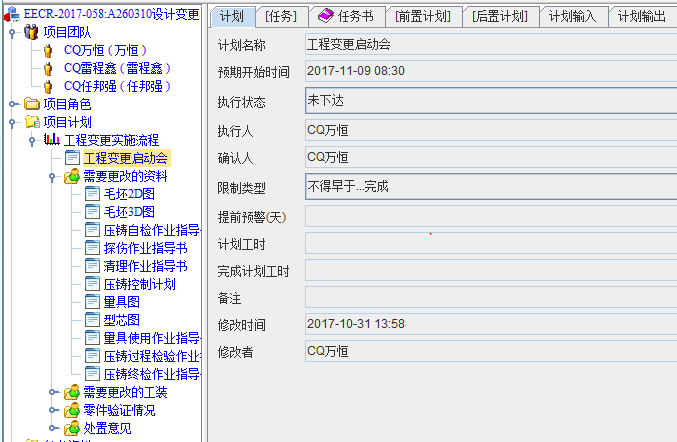Switch to the [任务] tab

coord(281,16)
